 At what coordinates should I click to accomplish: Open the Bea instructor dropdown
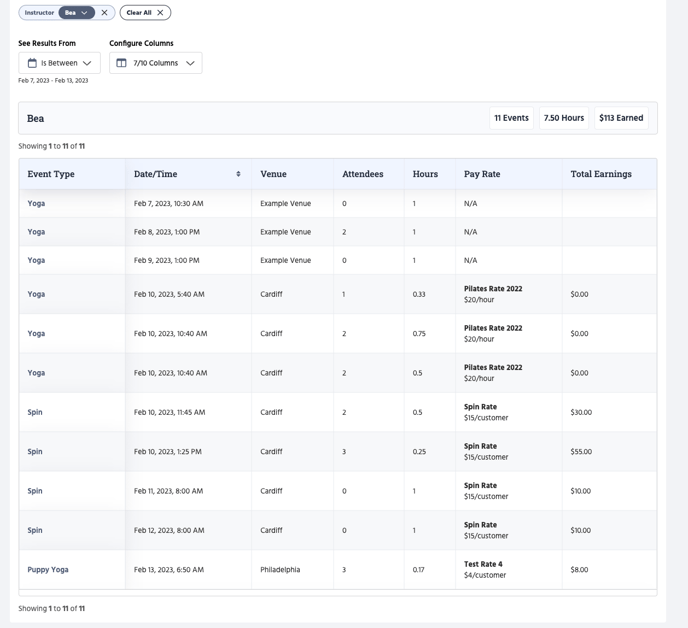[76, 13]
